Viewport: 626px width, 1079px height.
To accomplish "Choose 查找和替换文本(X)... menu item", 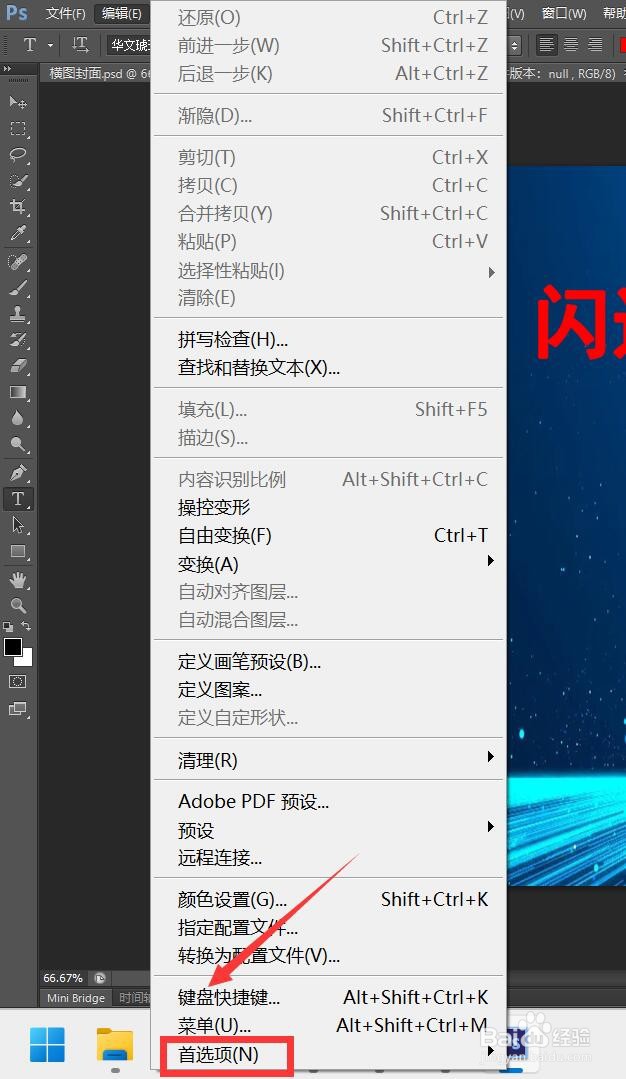I will pos(329,367).
